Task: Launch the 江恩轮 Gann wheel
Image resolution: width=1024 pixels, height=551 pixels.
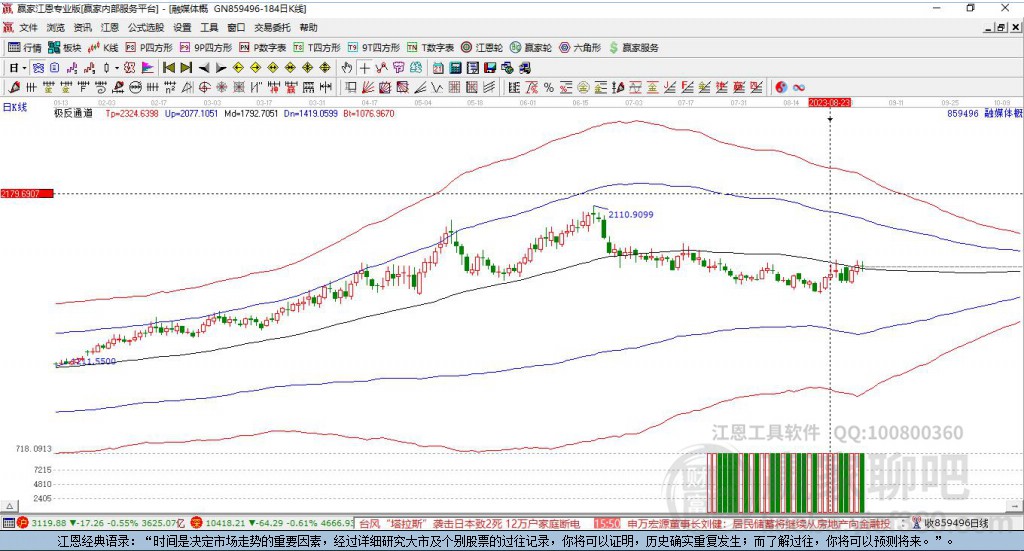Action: coord(482,48)
